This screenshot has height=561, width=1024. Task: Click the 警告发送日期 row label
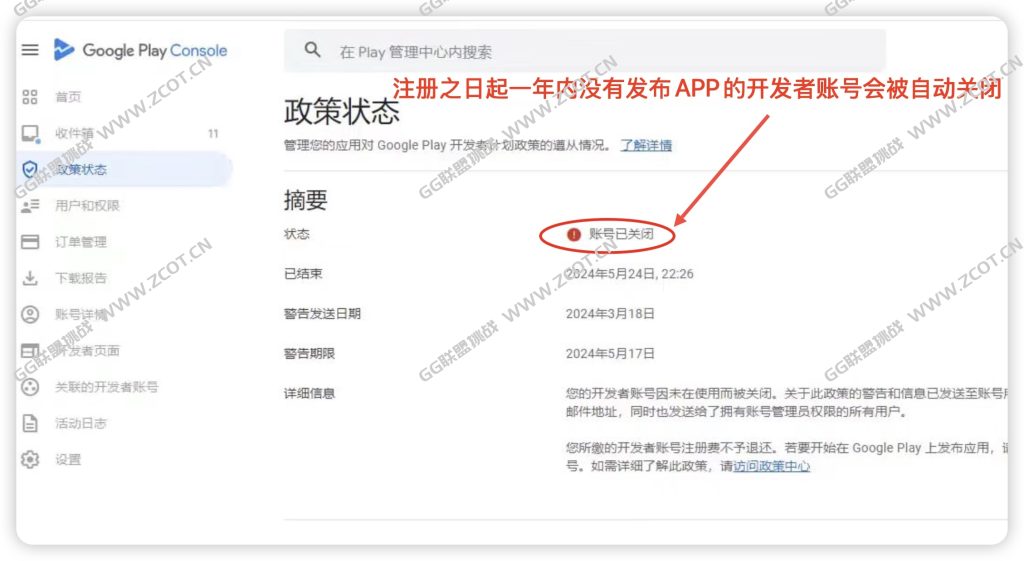click(323, 313)
